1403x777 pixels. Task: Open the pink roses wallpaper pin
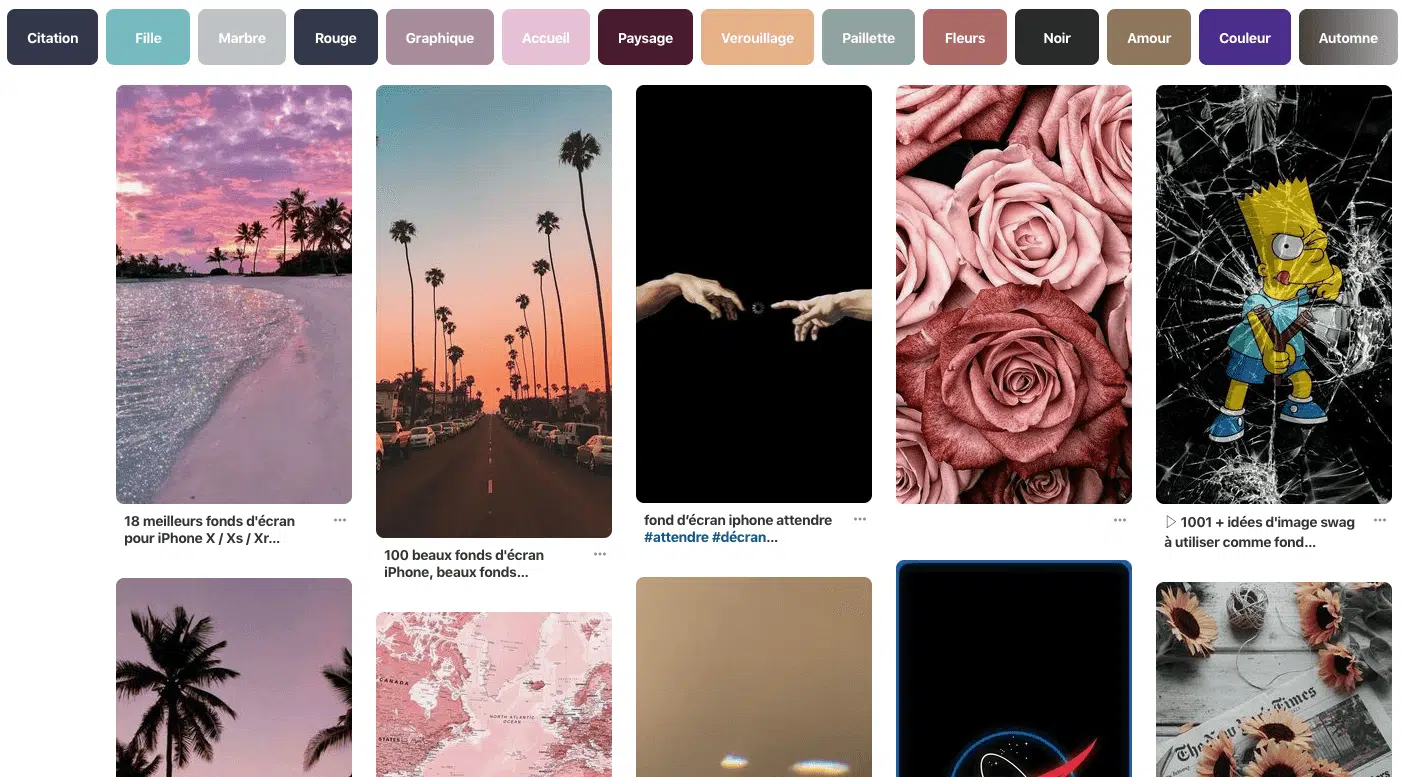click(x=1014, y=294)
